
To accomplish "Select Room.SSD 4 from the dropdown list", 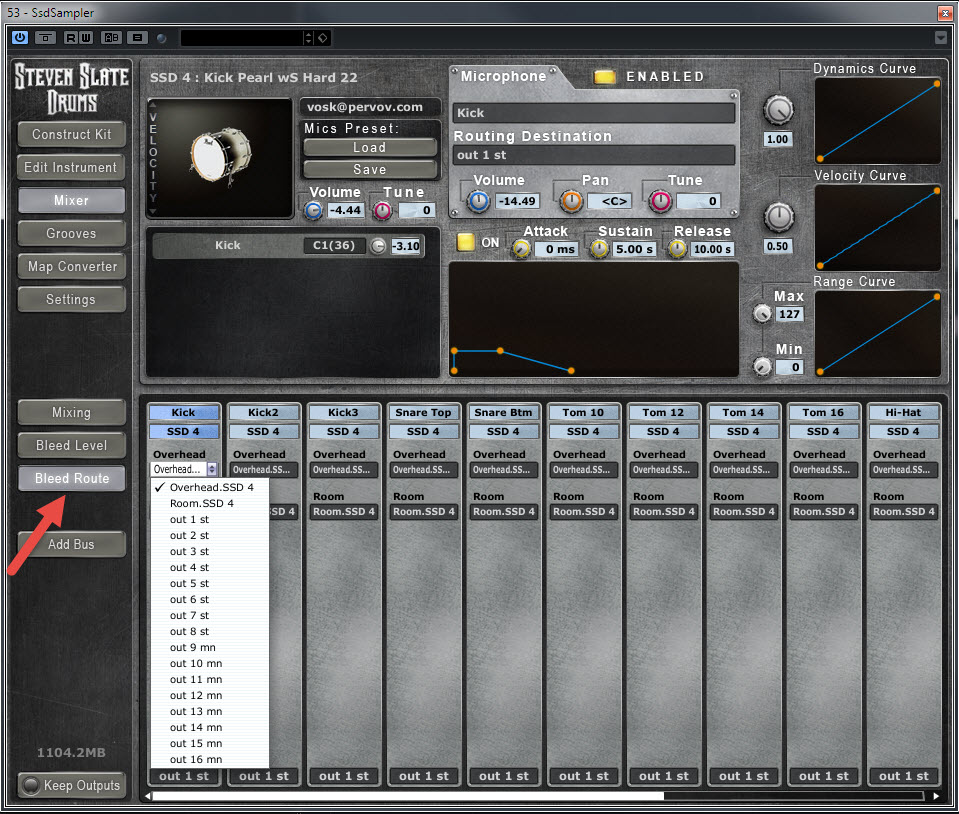I will (x=201, y=503).
